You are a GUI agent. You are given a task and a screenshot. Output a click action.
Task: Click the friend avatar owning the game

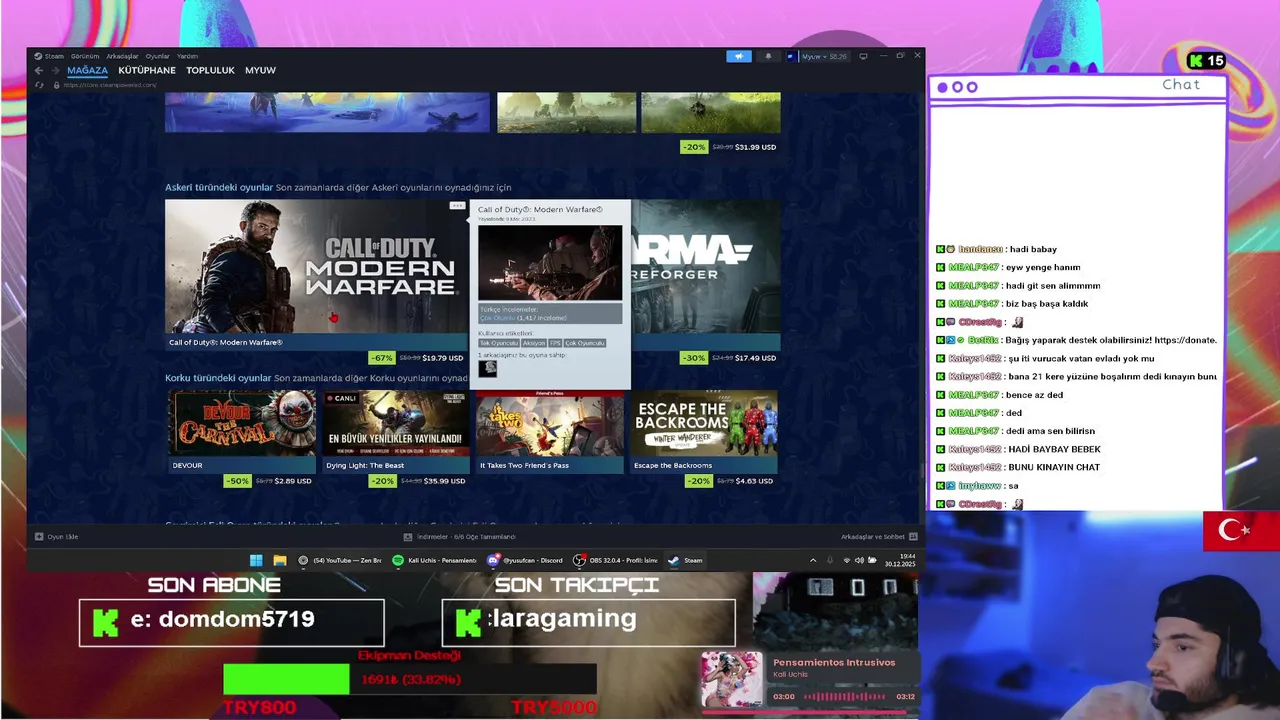coord(487,368)
